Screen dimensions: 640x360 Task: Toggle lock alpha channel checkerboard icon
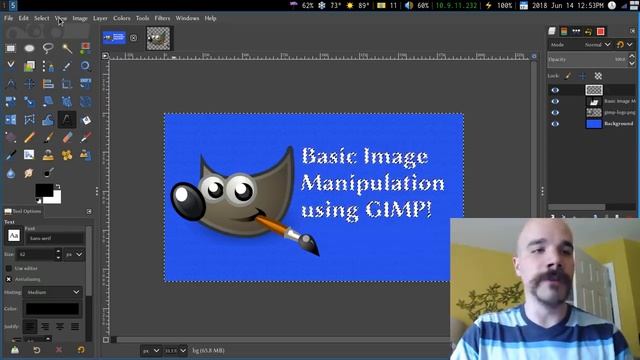pos(598,76)
